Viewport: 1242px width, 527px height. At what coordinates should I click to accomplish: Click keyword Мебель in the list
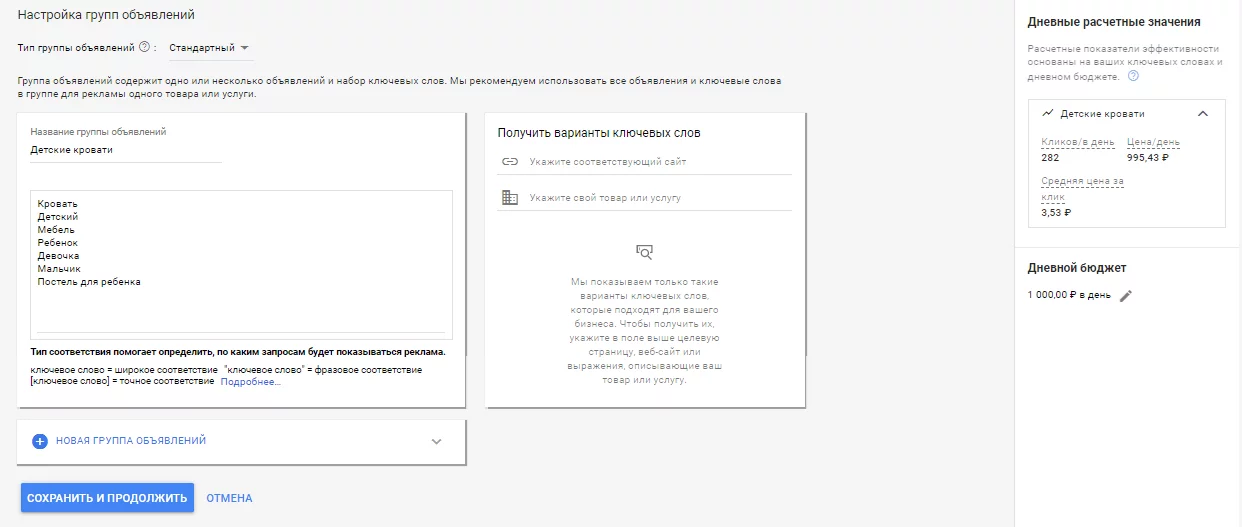[56, 230]
